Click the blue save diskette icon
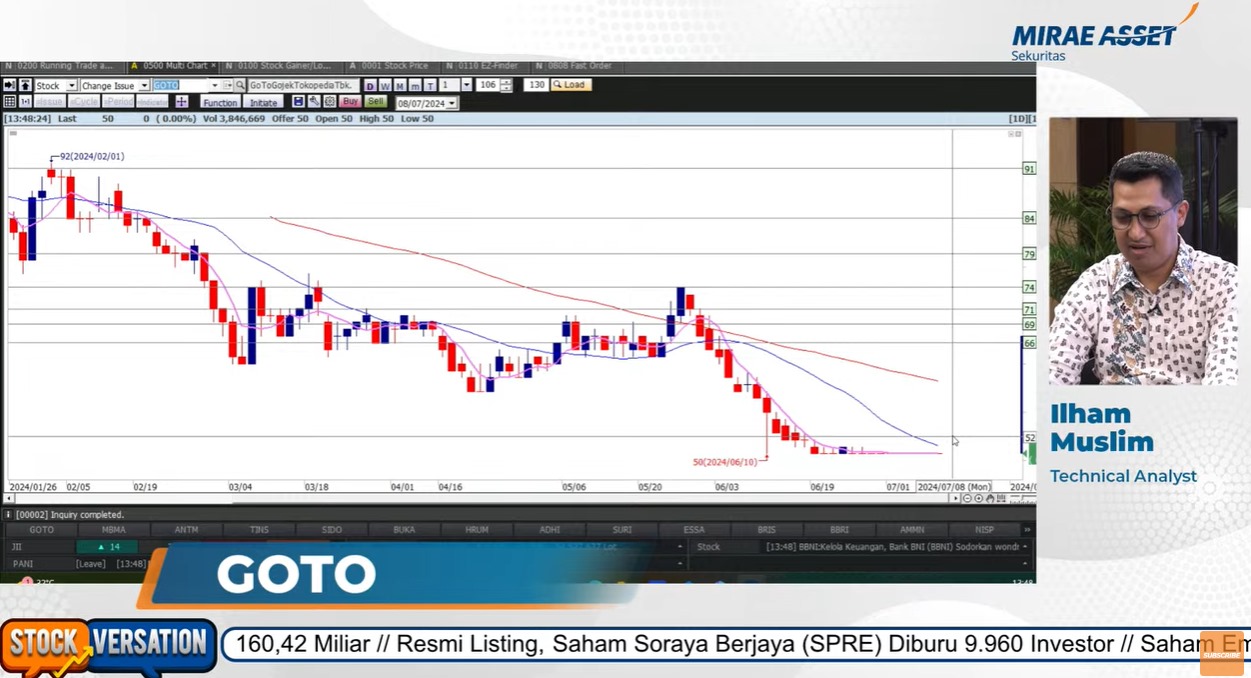The height and width of the screenshot is (678, 1251). pos(298,102)
